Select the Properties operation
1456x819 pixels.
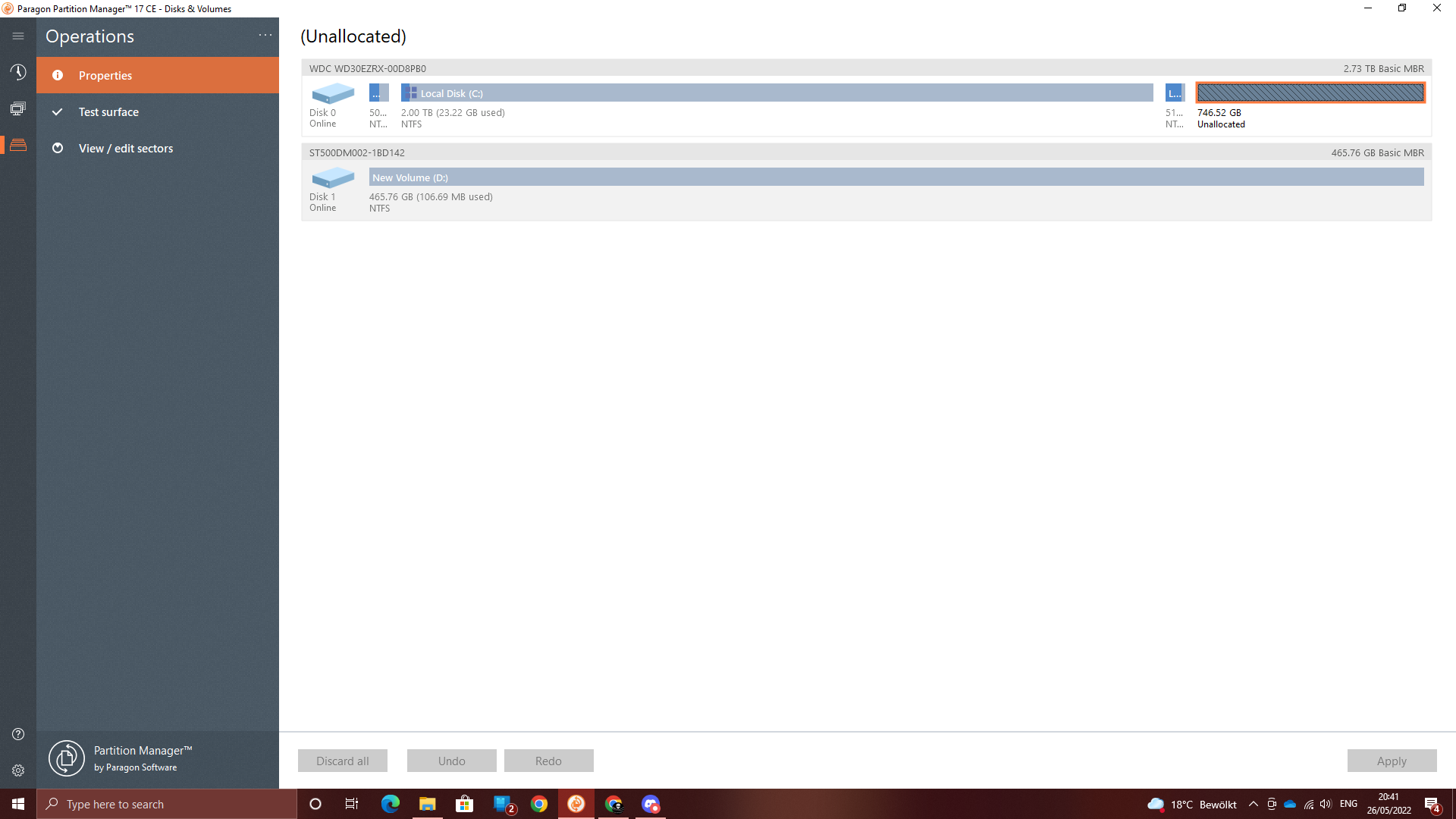(158, 75)
